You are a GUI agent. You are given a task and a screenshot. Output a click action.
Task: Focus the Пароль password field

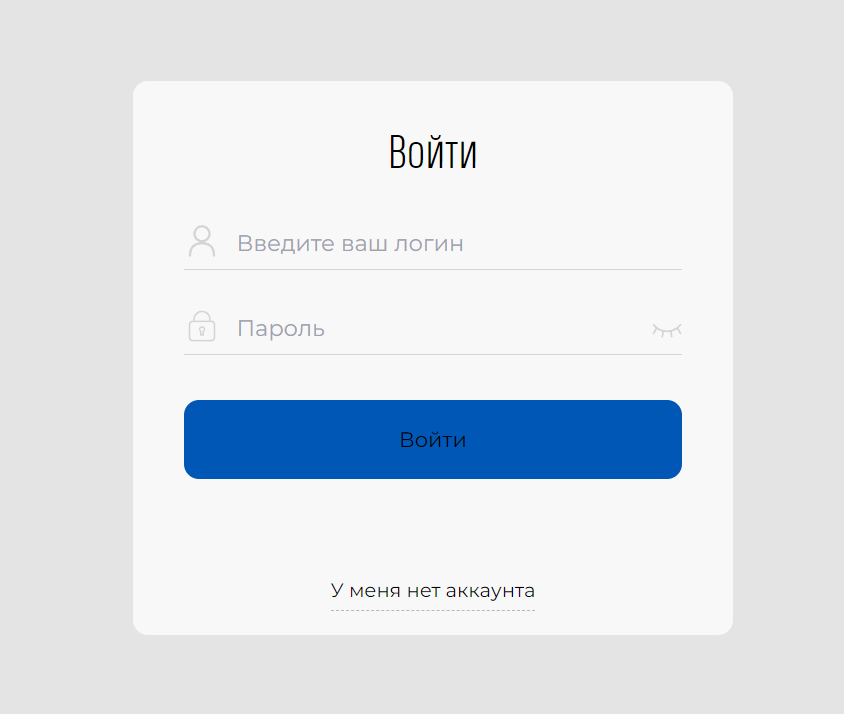point(440,329)
